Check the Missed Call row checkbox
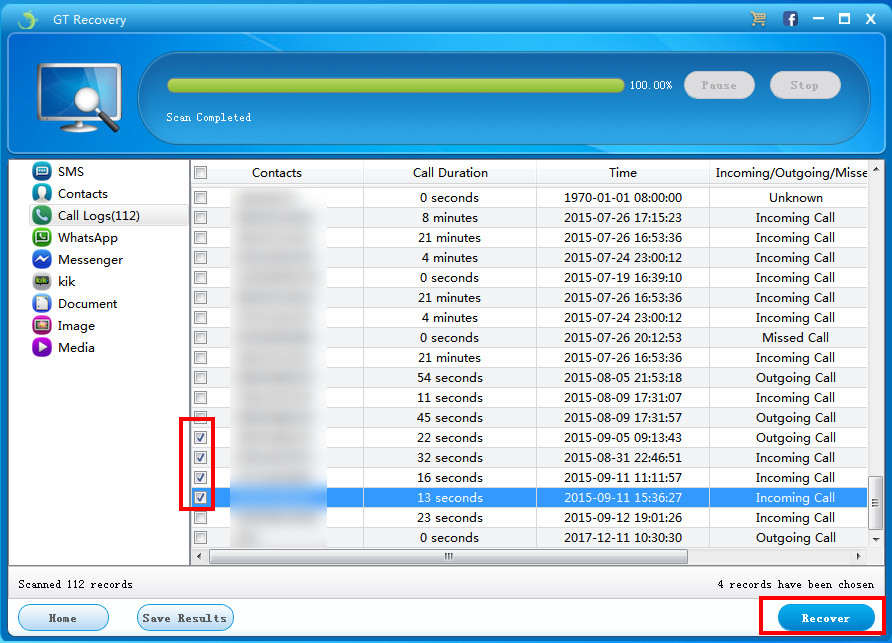This screenshot has width=892, height=643. point(200,337)
